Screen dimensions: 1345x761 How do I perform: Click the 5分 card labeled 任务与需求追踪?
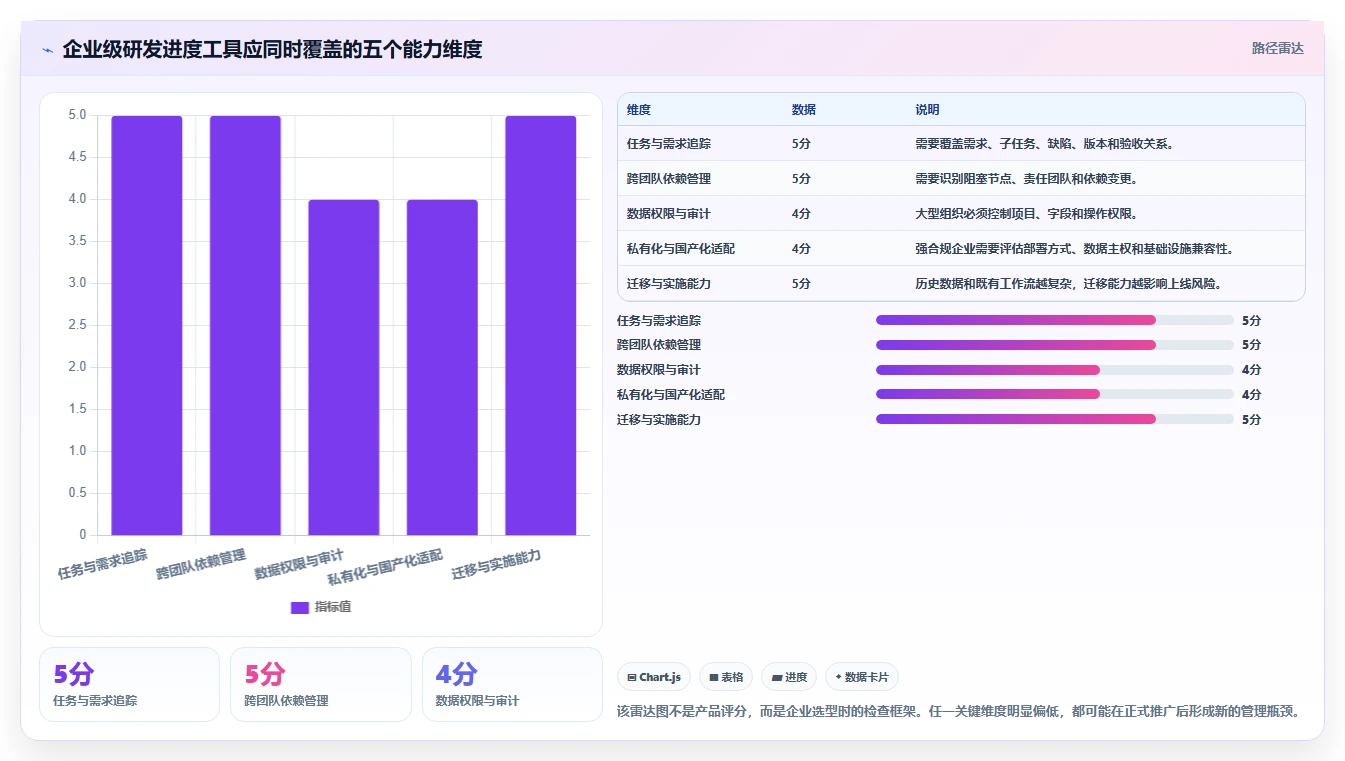tap(129, 684)
